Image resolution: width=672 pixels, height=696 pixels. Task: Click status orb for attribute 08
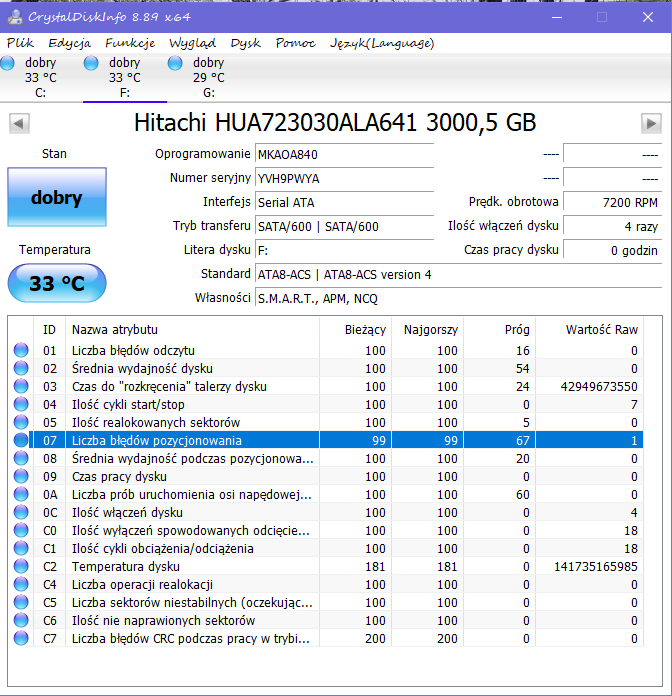coord(21,458)
